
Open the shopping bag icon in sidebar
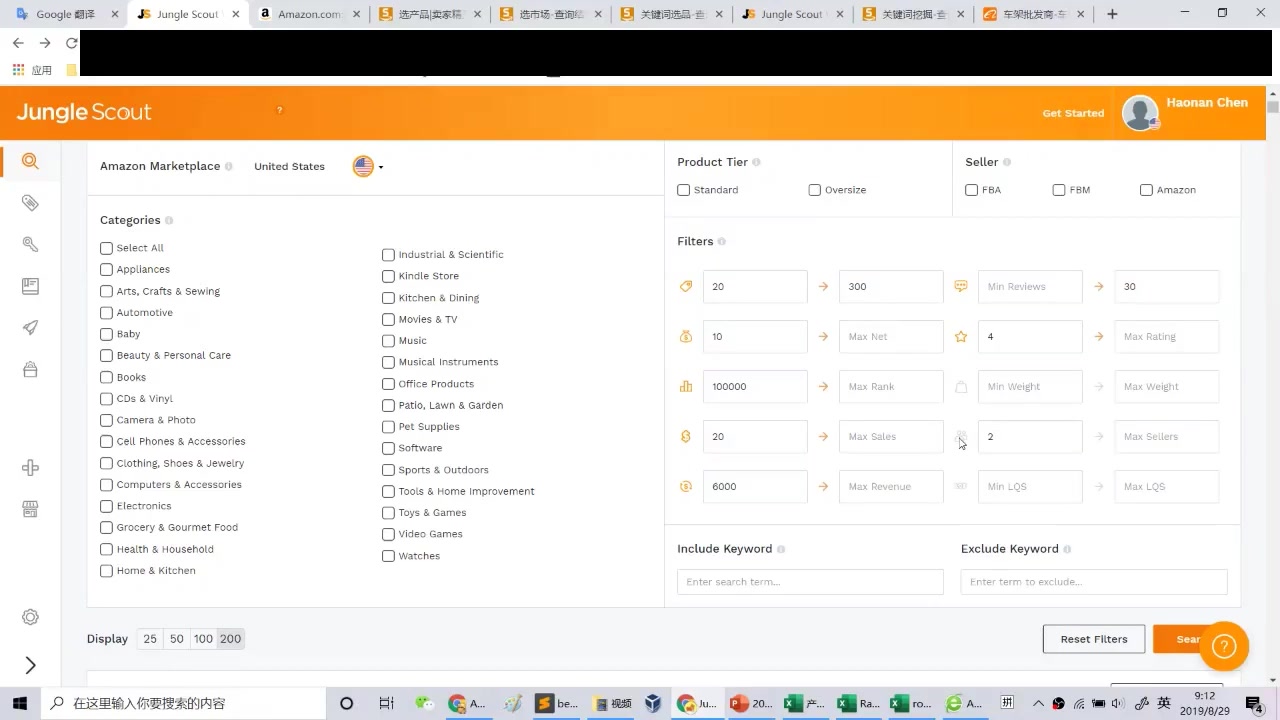[x=30, y=369]
